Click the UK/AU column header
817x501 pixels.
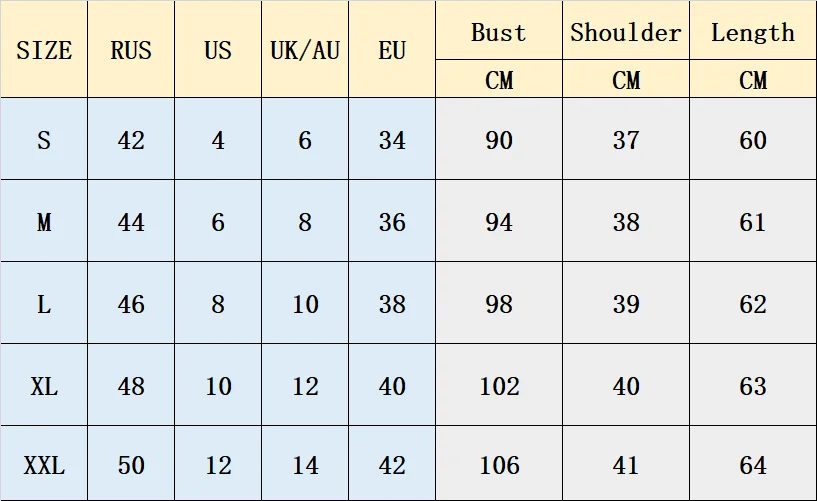[x=305, y=50]
